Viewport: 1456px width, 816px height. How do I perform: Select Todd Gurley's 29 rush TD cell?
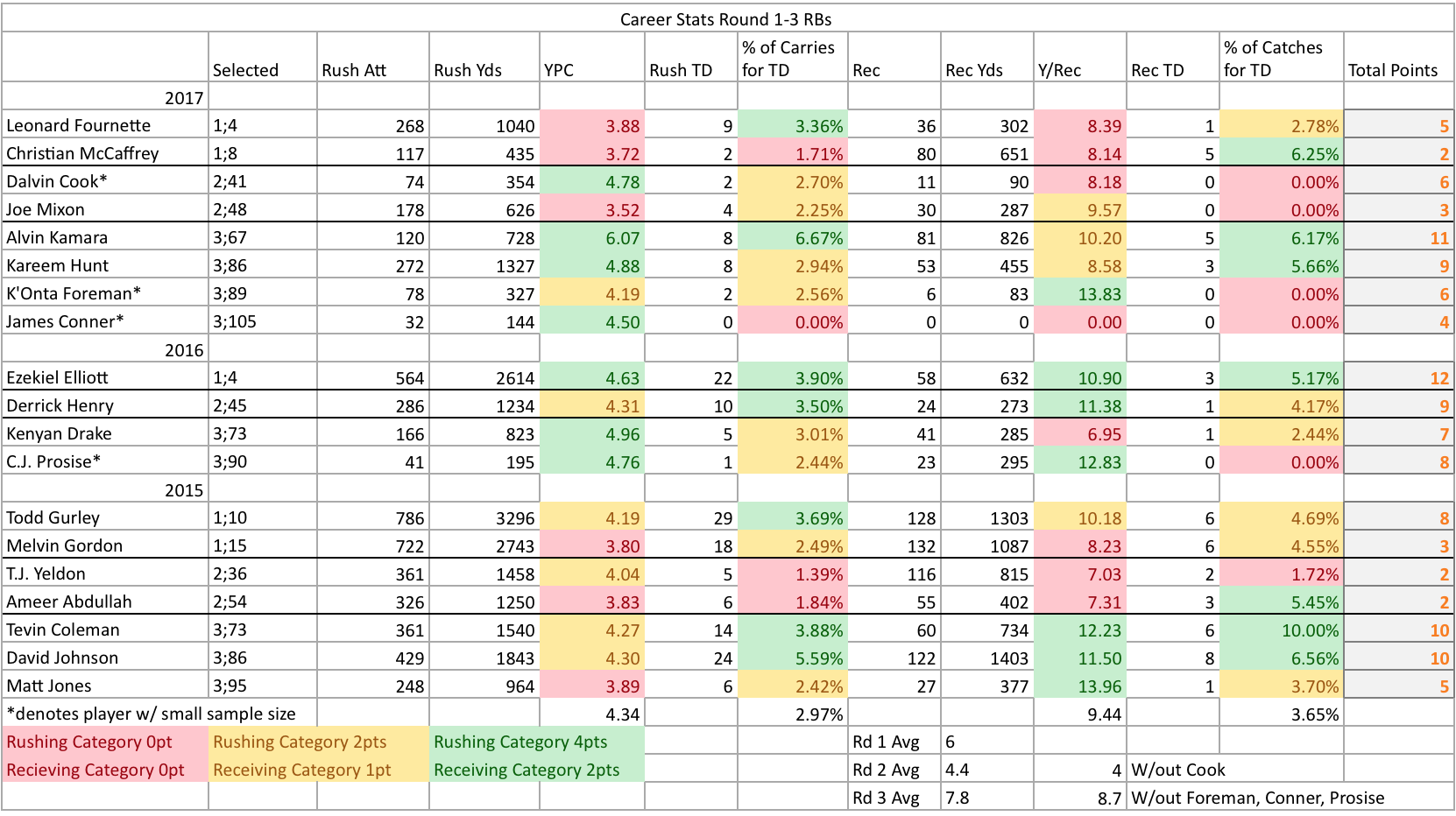[691, 517]
